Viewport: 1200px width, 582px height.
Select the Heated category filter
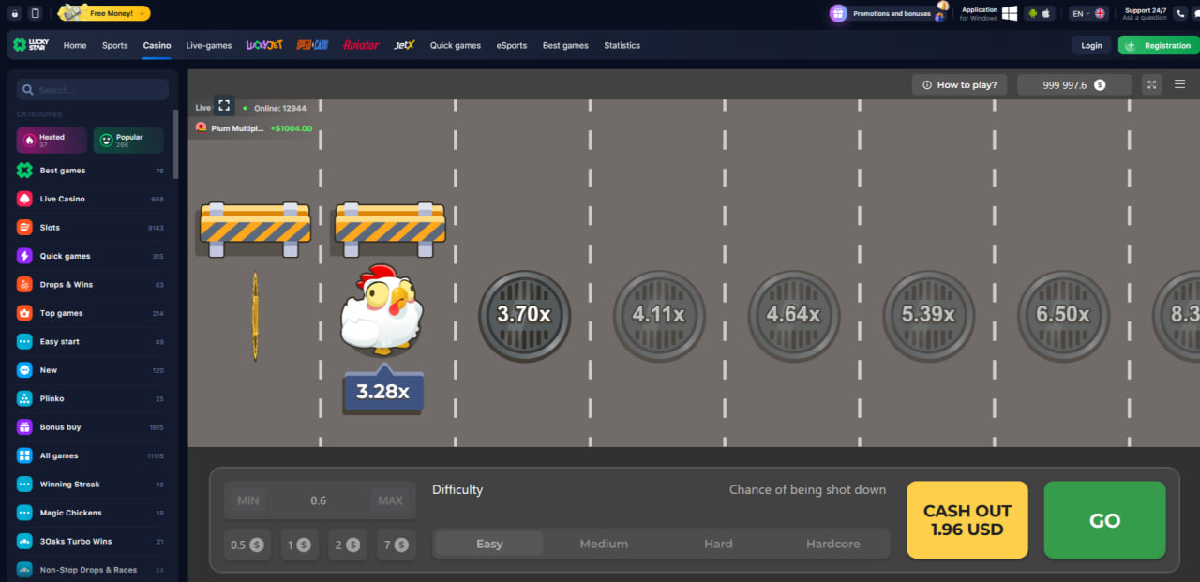click(x=51, y=140)
